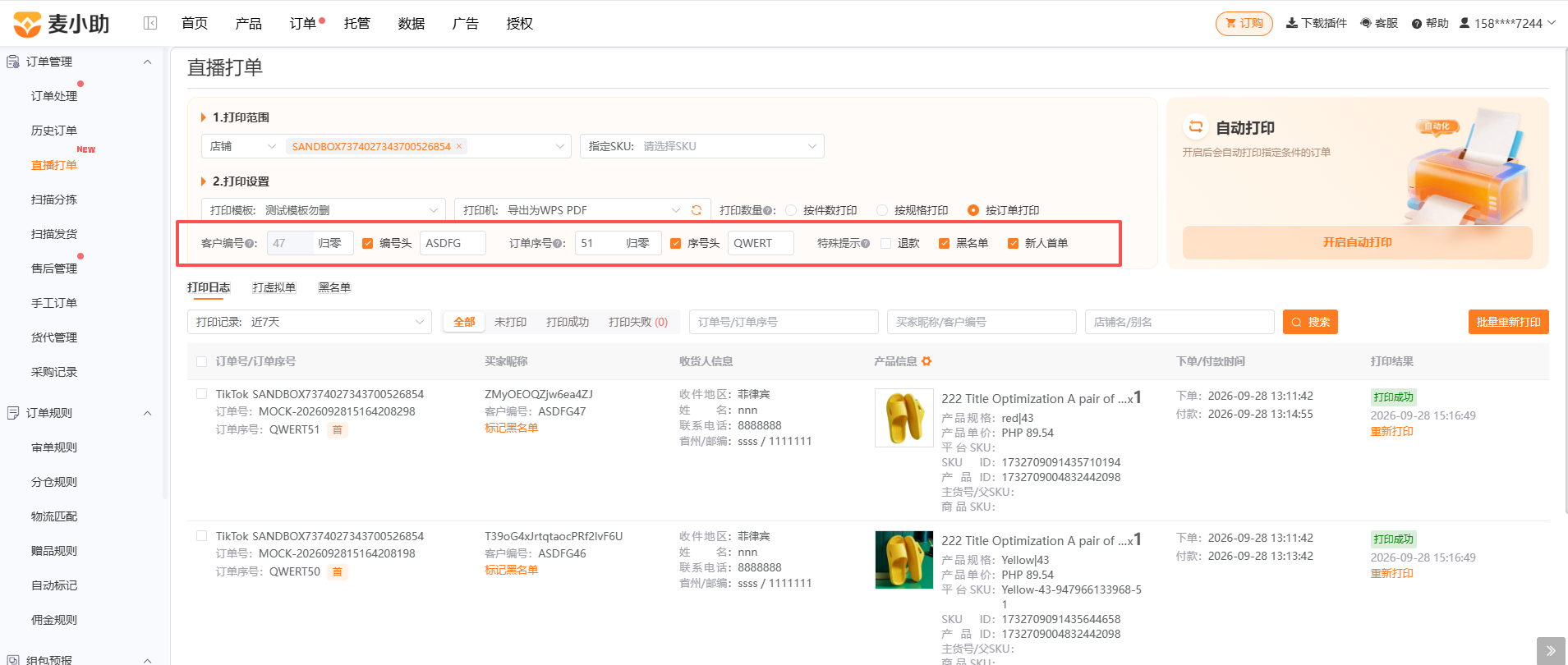Open the 打印记录 近7天 dropdown
1568x665 pixels.
[310, 322]
